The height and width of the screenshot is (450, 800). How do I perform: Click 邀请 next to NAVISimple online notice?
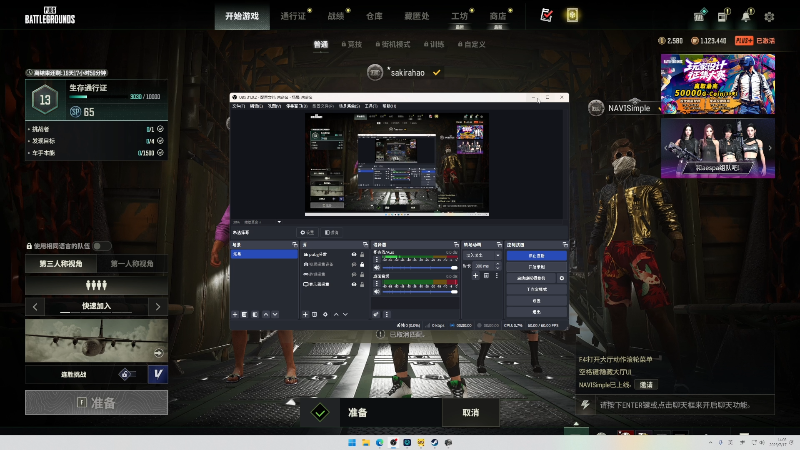646,385
